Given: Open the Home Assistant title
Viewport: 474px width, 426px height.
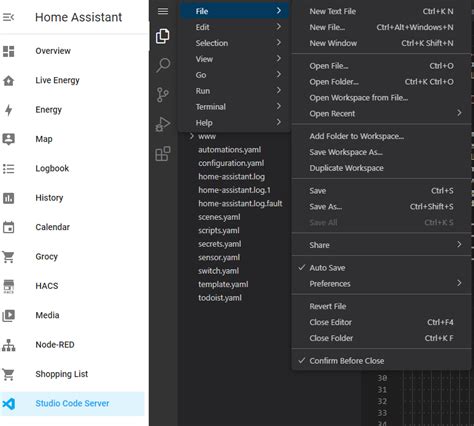Looking at the screenshot, I should [79, 17].
